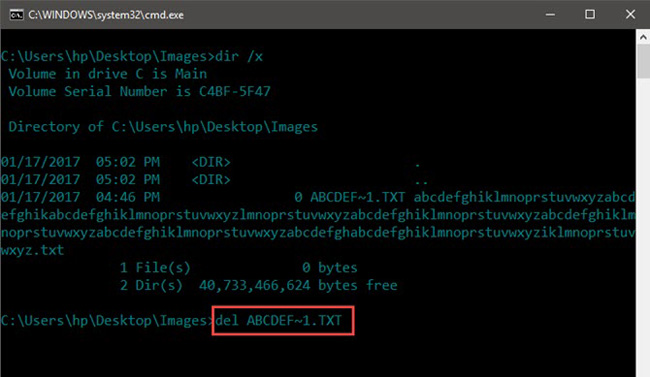Click 'Volume in drive C is Main' line

[107, 74]
